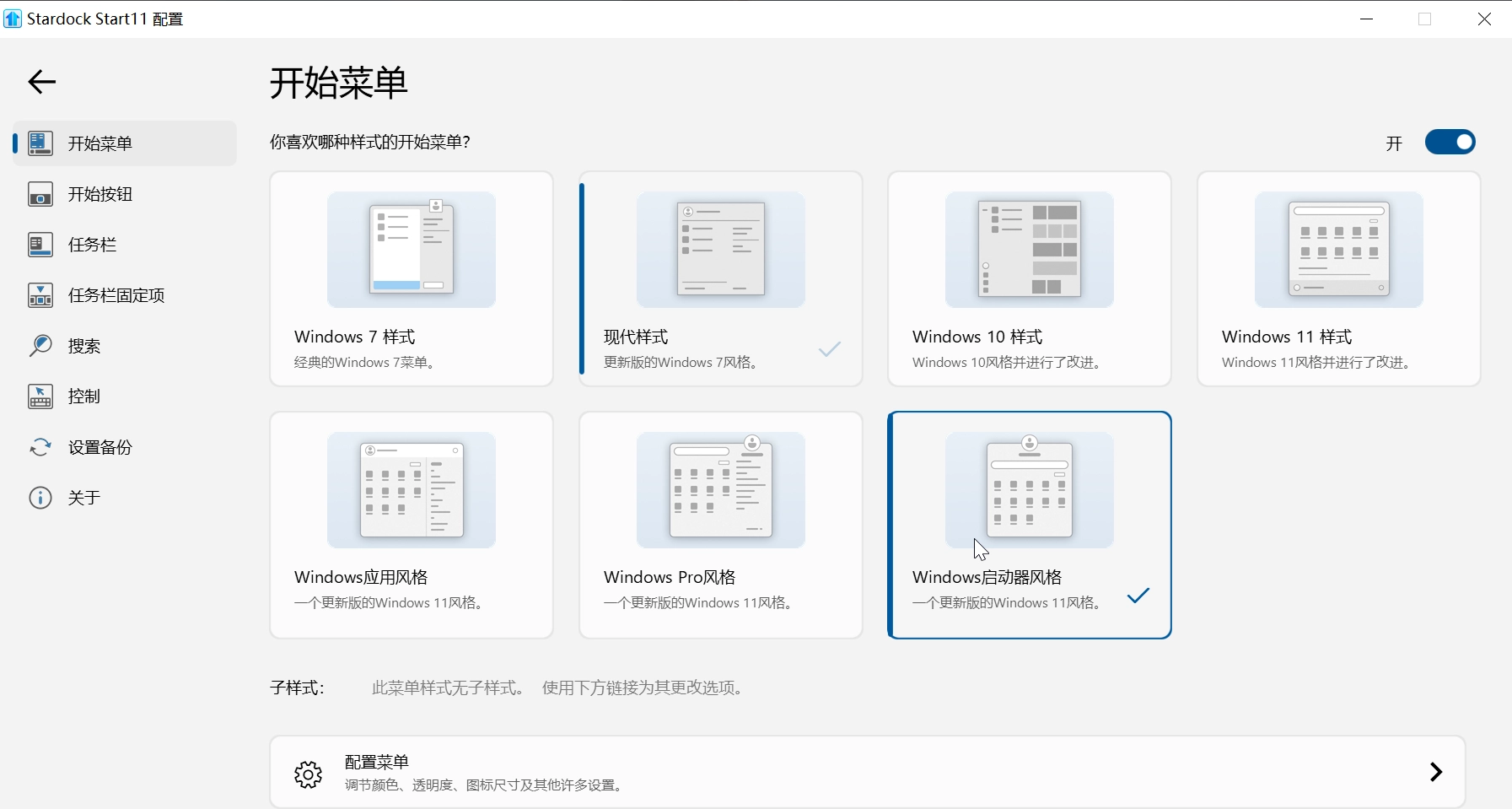
Task: Click the 开始菜单 sidebar icon
Action: click(x=40, y=143)
